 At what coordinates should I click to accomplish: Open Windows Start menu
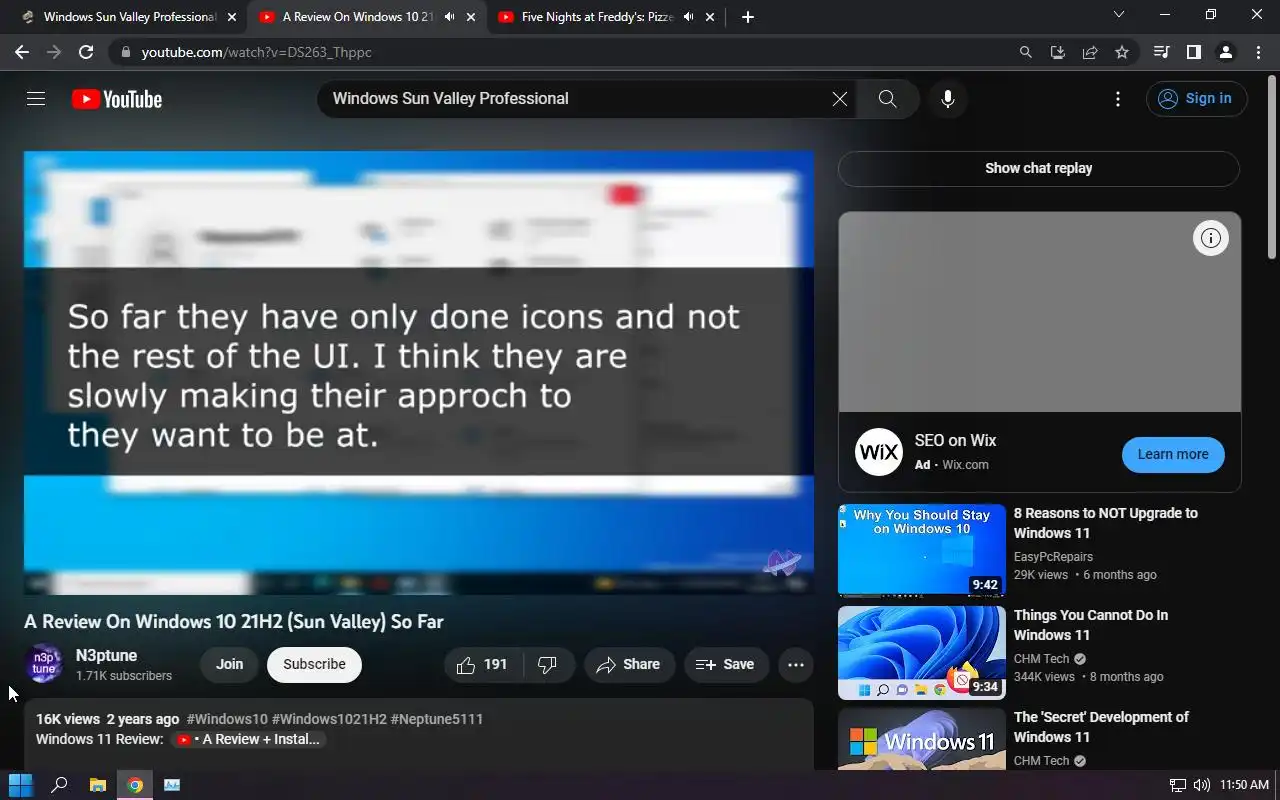(20, 785)
